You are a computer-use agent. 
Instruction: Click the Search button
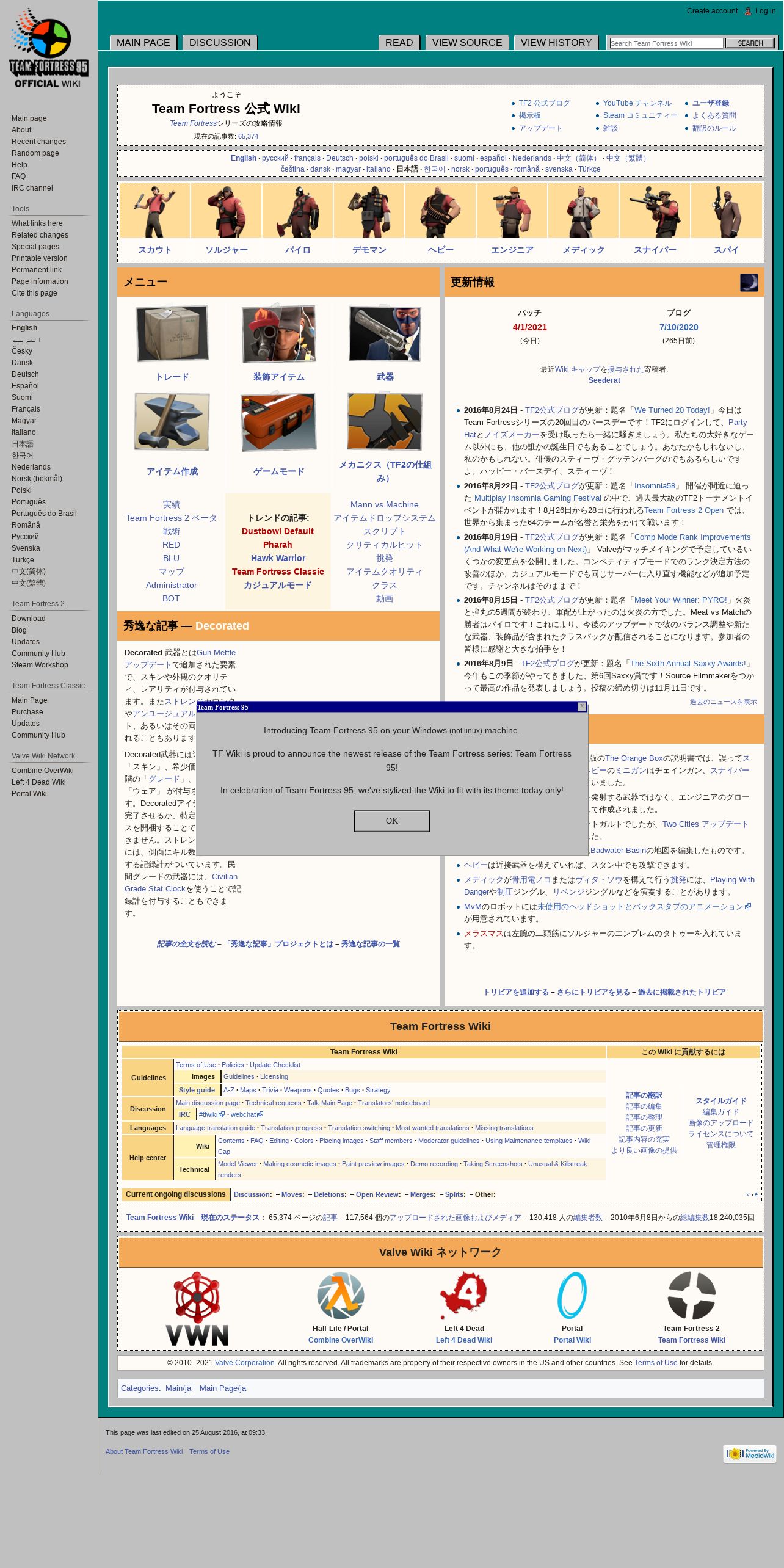click(x=750, y=43)
